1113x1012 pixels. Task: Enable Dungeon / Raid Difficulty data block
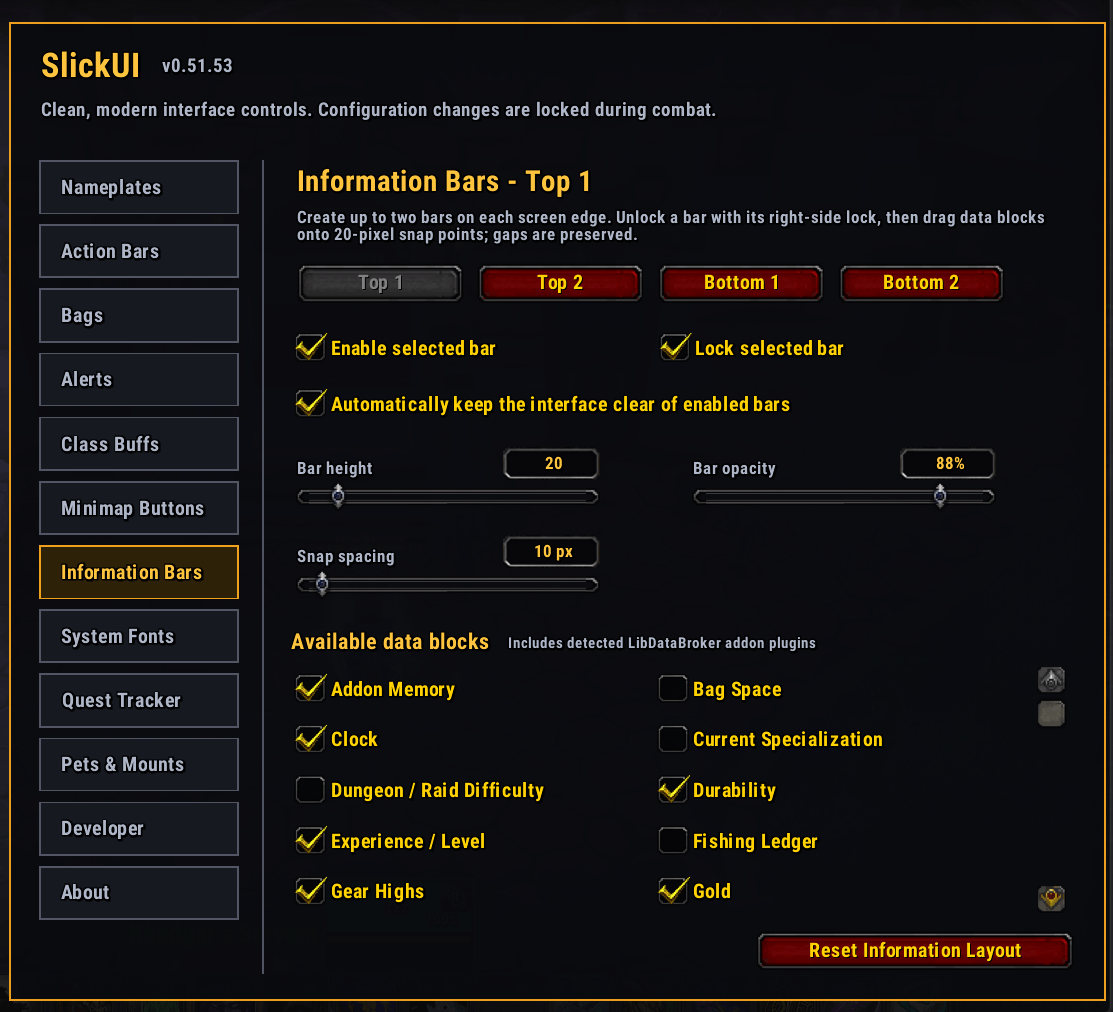310,790
